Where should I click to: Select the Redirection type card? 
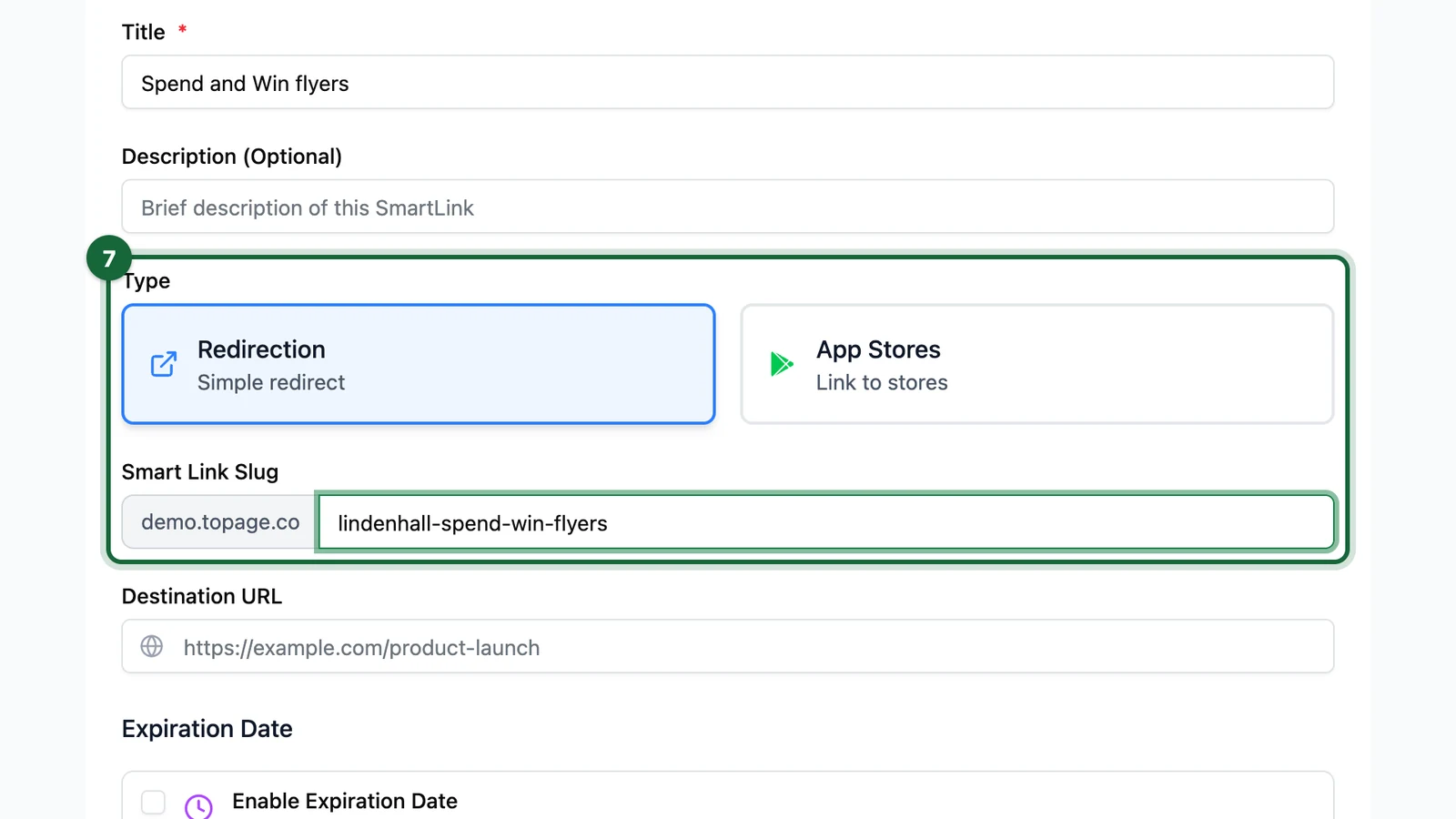tap(419, 364)
